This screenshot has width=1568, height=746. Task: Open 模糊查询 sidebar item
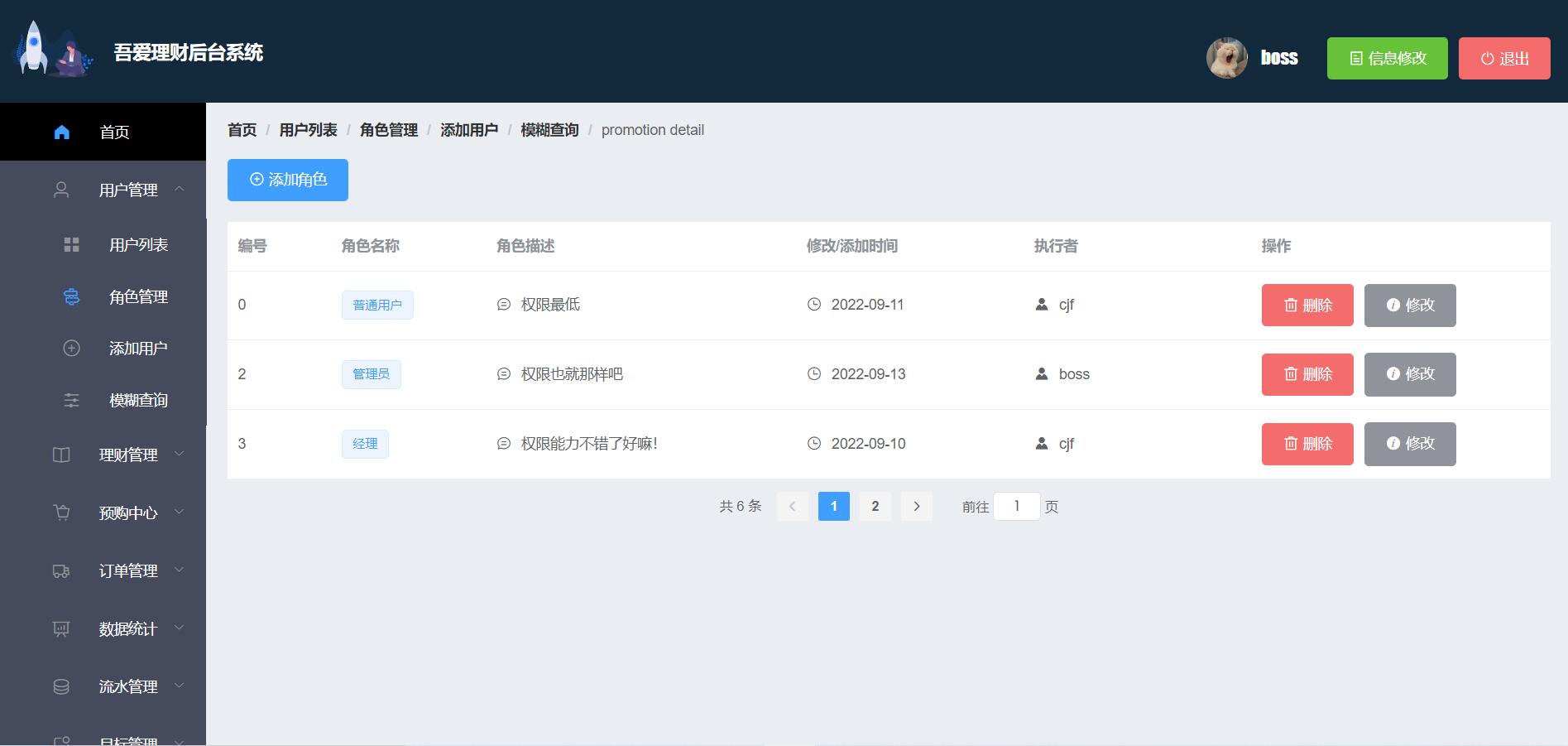point(103,400)
